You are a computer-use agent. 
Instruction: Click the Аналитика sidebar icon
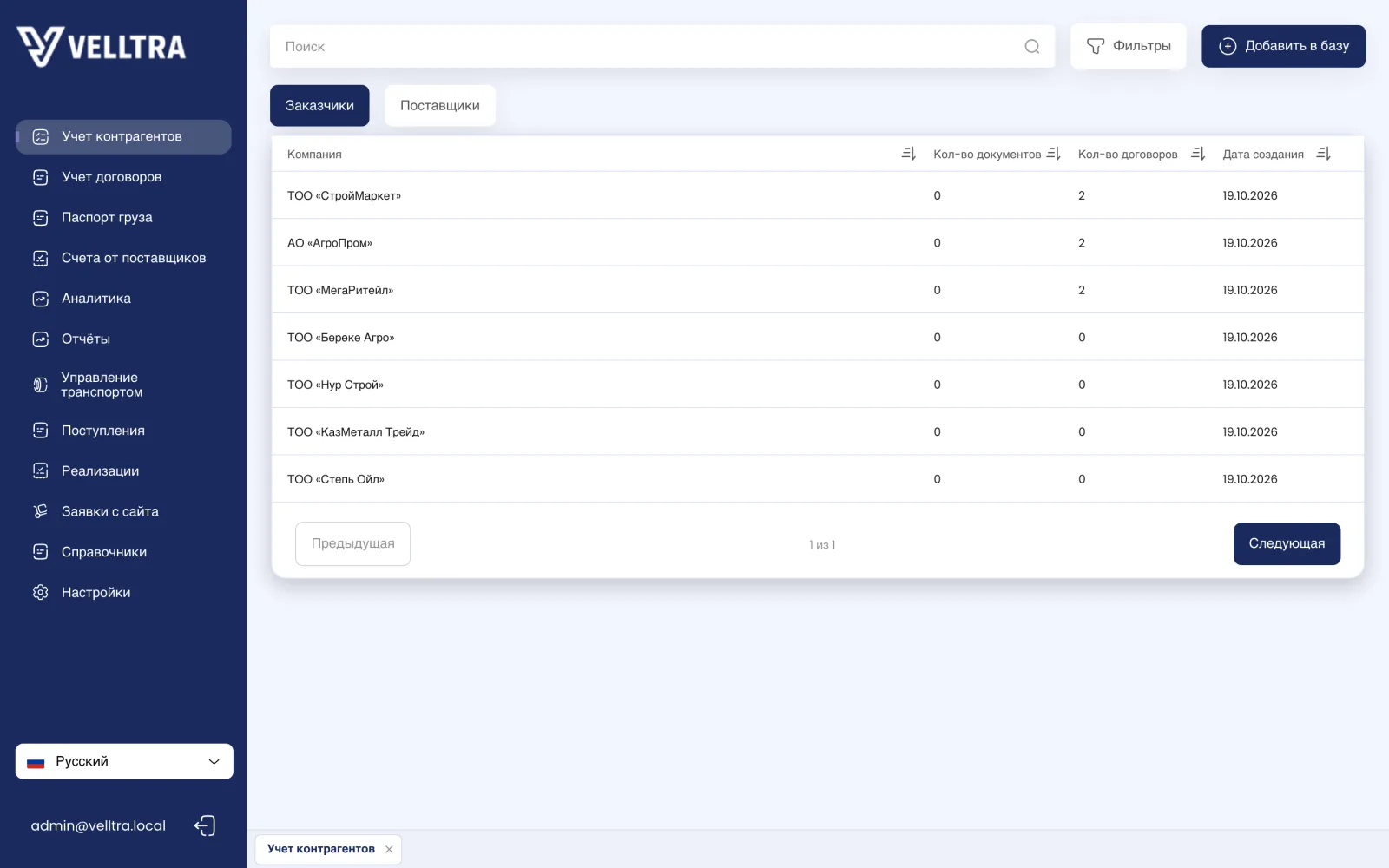[41, 299]
